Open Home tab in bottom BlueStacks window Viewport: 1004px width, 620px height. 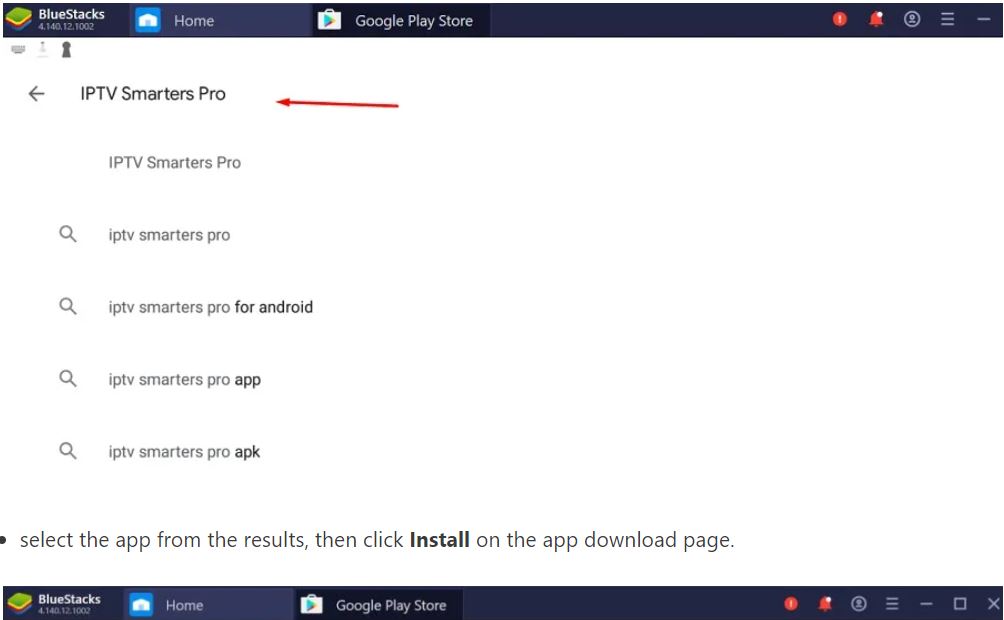point(208,605)
